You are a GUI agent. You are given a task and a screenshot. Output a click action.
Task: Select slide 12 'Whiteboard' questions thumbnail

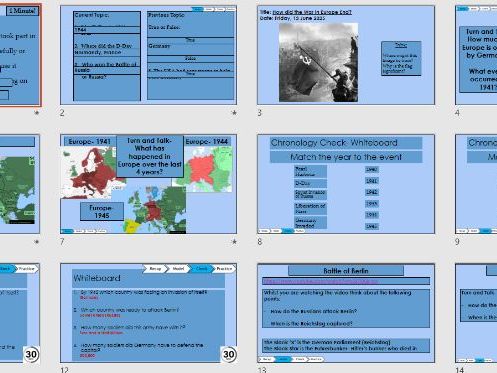click(148, 313)
